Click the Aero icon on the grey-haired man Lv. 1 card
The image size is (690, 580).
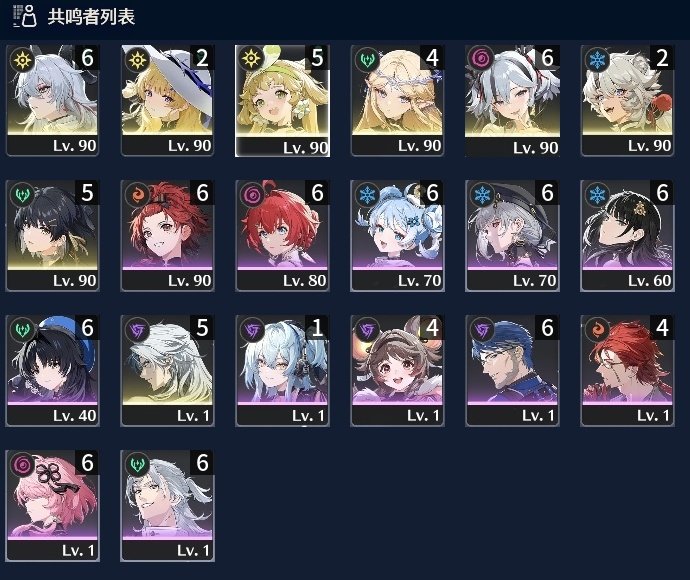[137, 465]
